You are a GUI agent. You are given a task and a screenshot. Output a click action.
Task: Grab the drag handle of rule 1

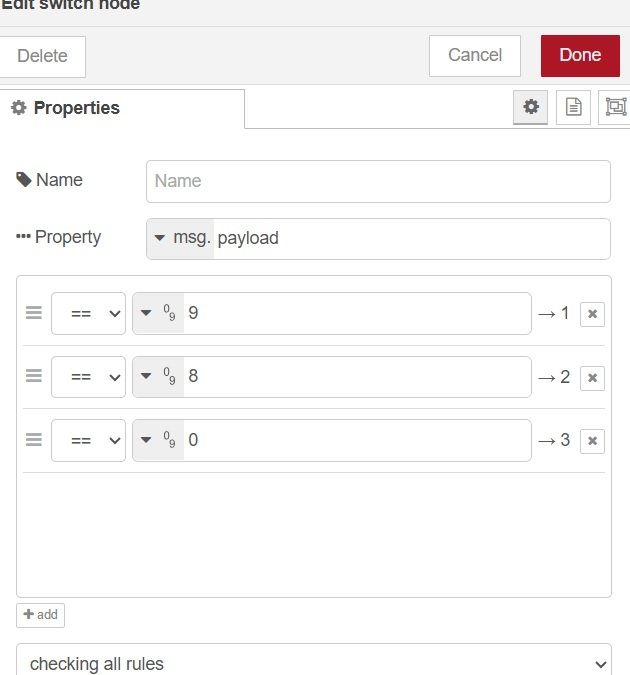coord(34,313)
